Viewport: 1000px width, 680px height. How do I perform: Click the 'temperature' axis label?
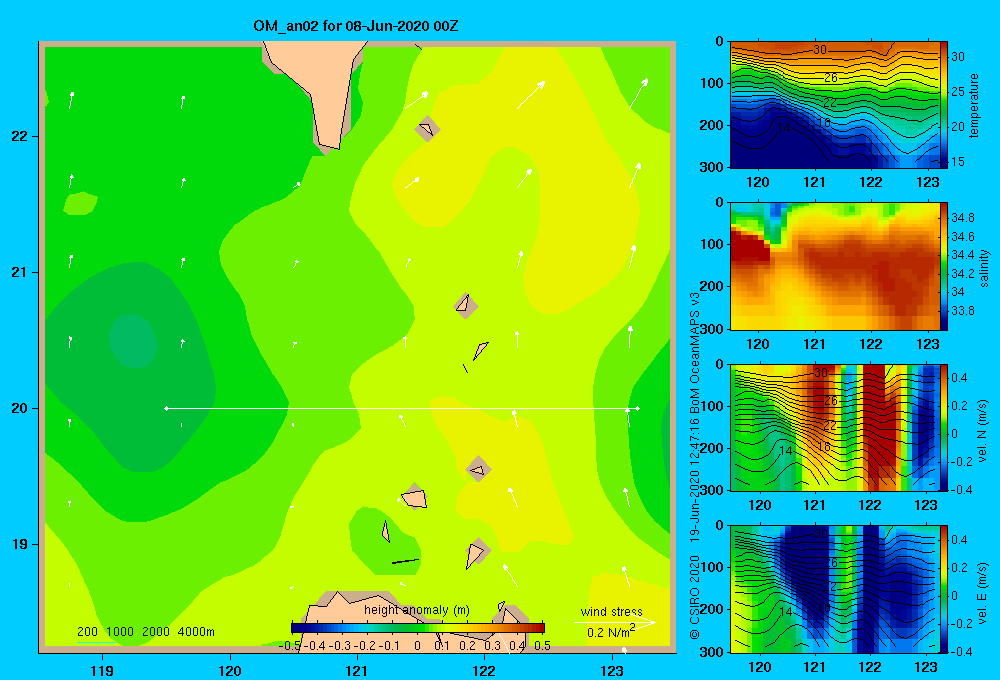tap(973, 106)
